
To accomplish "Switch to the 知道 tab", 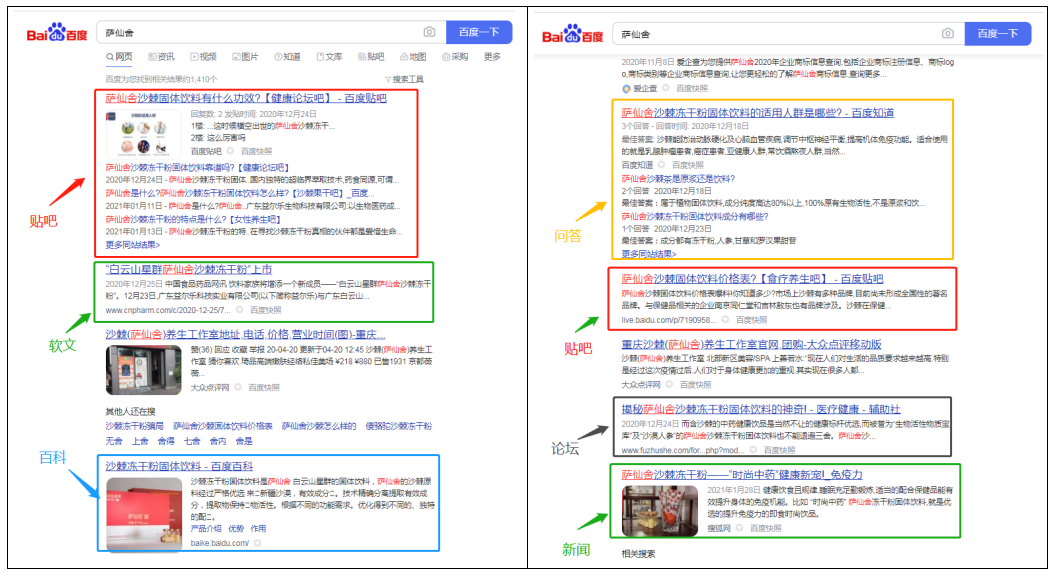I will pyautogui.click(x=287, y=57).
